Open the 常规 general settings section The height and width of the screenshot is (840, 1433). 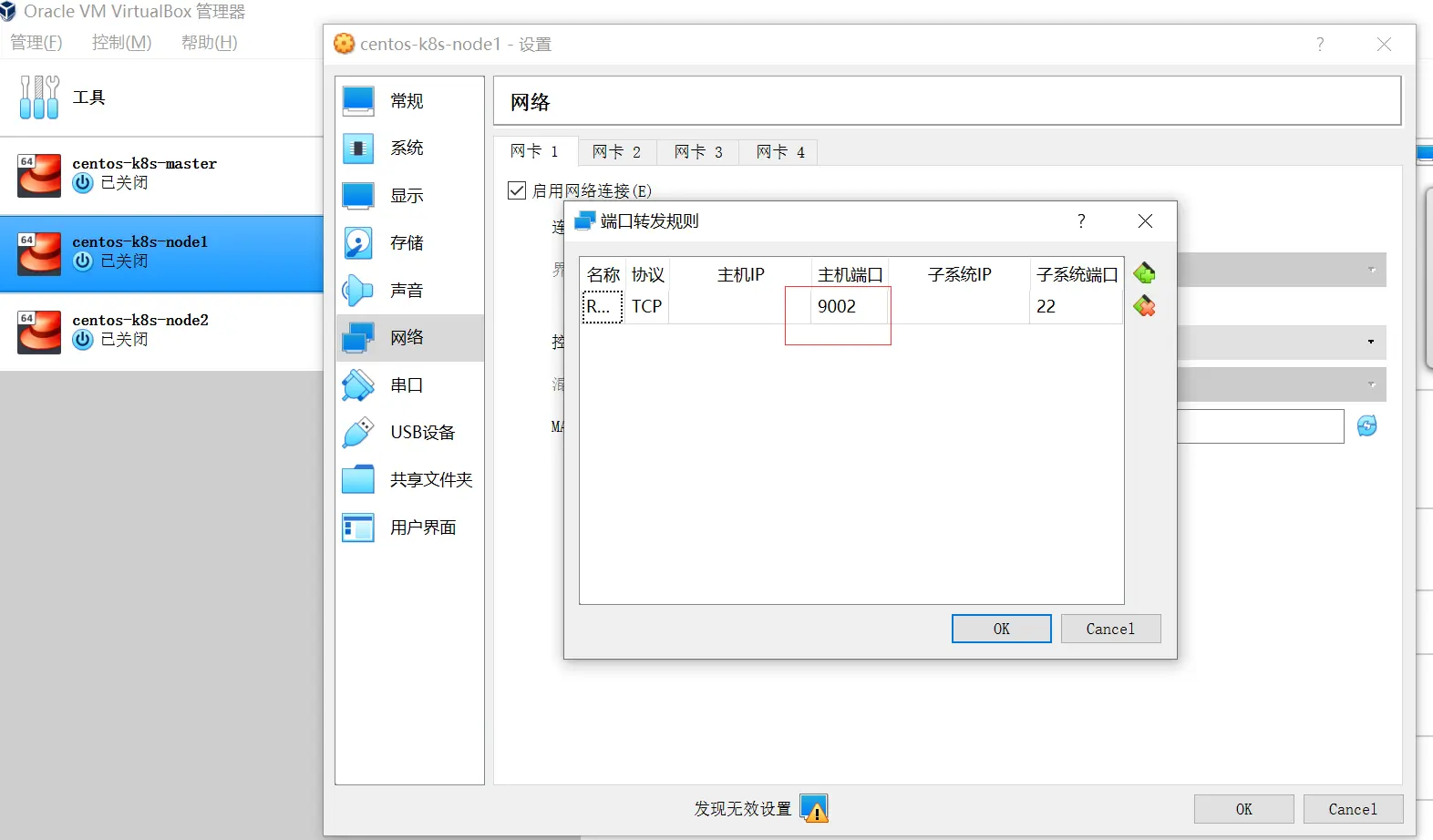coord(409,101)
